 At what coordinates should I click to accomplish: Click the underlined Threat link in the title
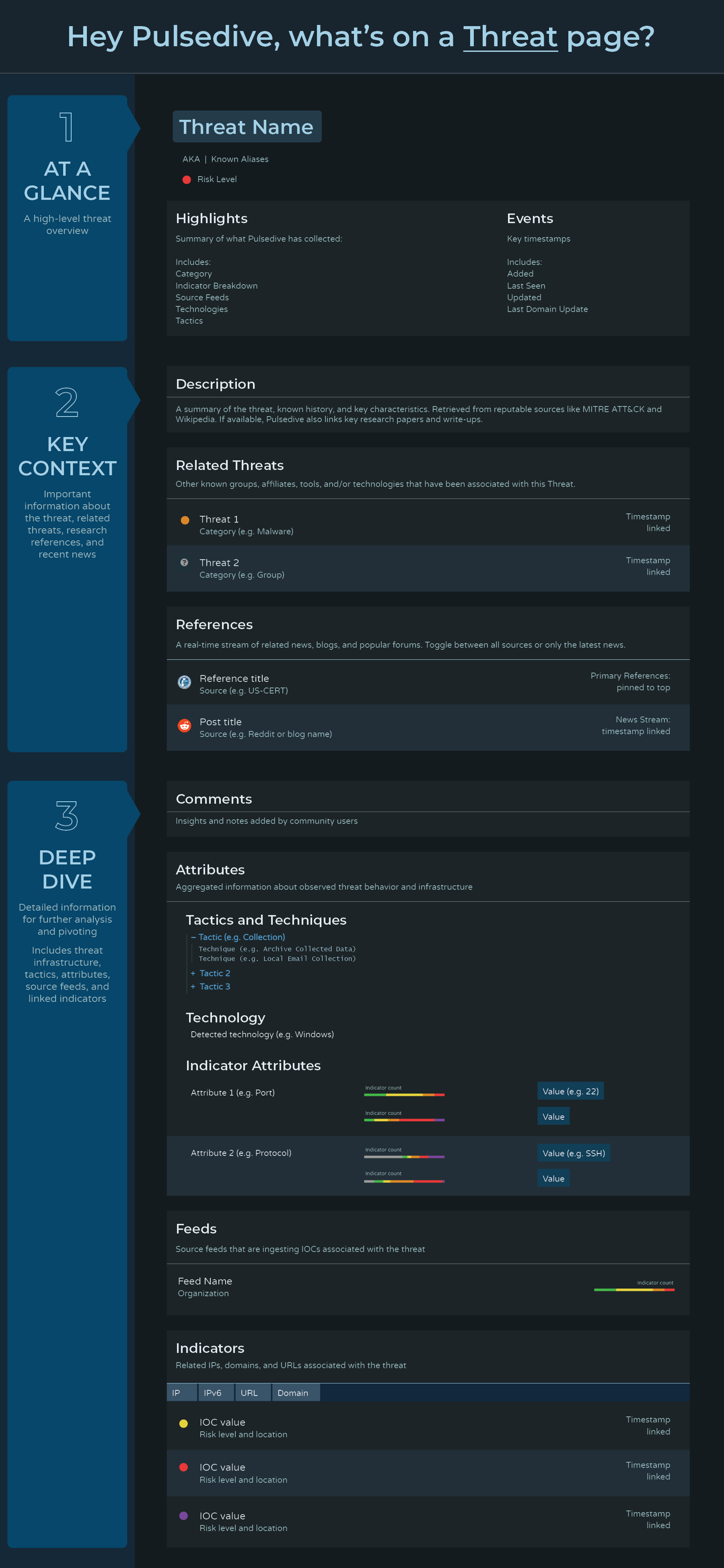click(510, 37)
